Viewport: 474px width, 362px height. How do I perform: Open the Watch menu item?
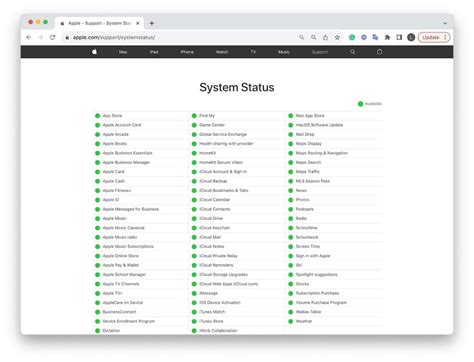(222, 52)
